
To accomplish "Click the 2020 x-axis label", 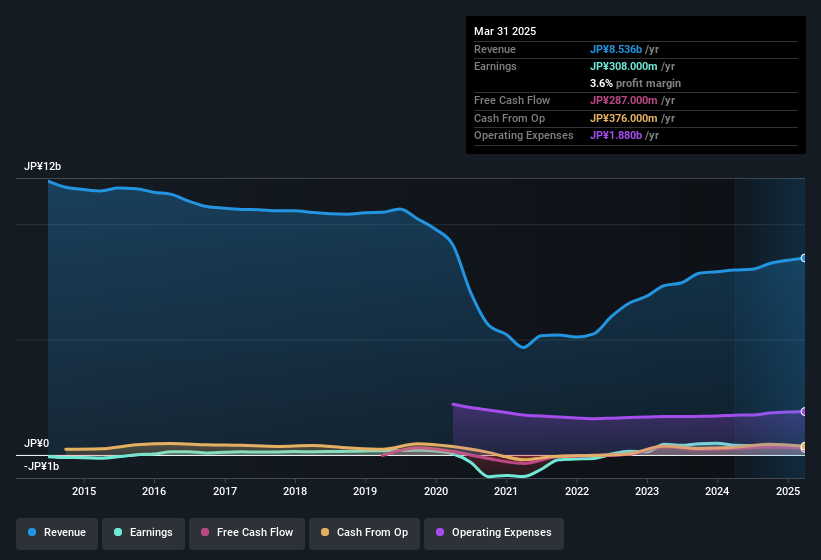I will (x=436, y=491).
